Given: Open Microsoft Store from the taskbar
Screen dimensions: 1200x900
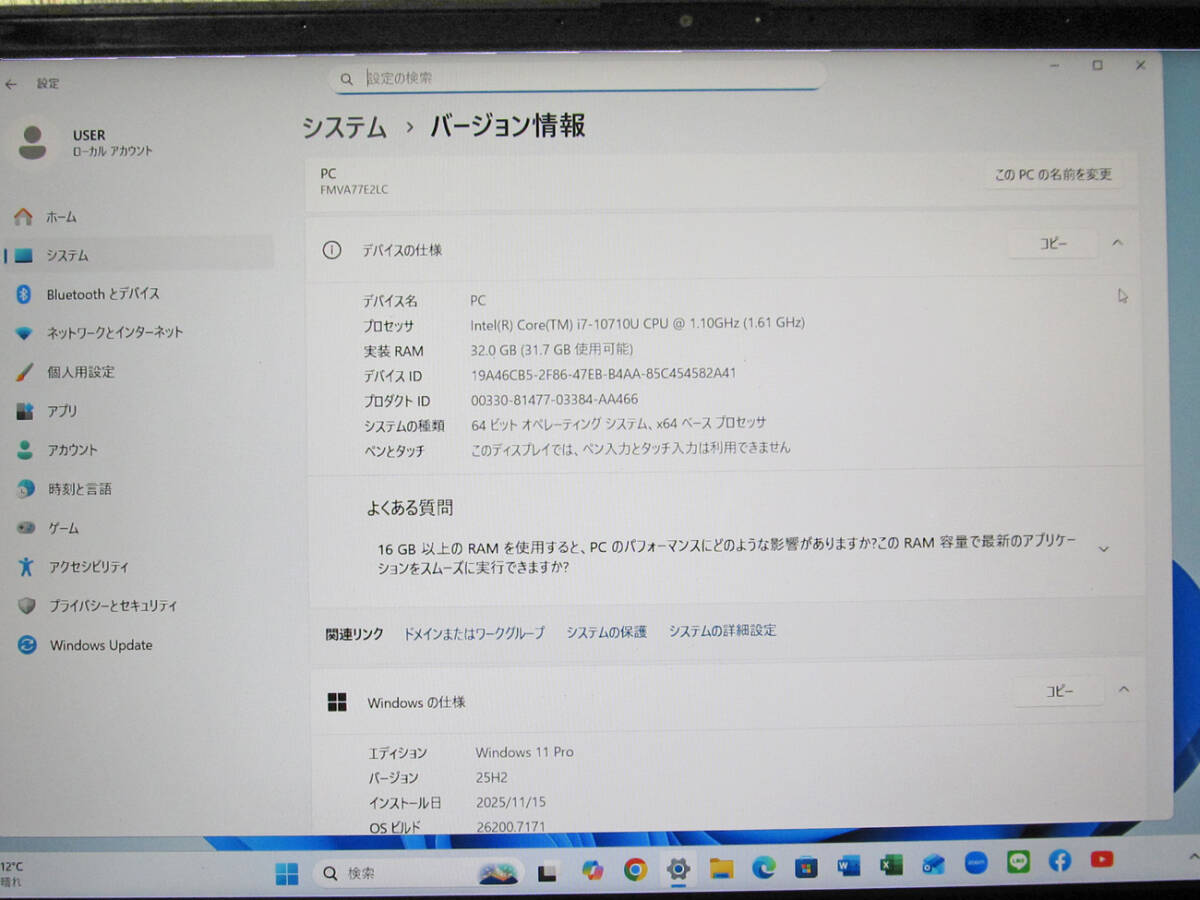Looking at the screenshot, I should (806, 866).
